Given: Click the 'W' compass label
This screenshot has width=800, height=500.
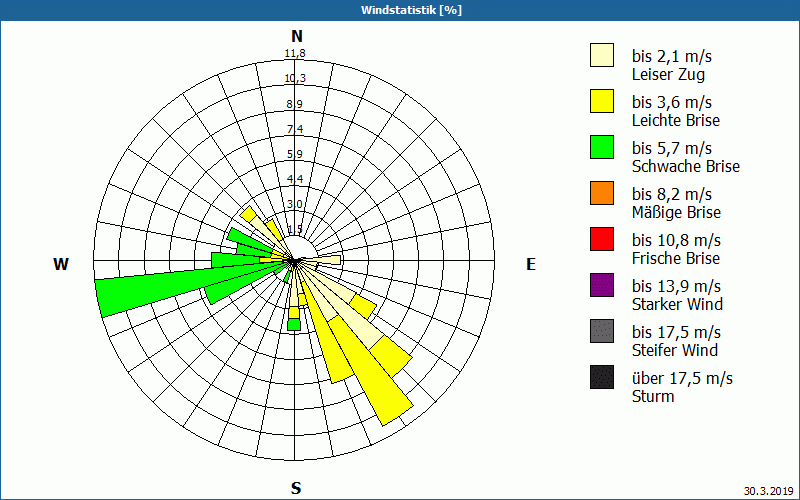Looking at the screenshot, I should 61,264.
